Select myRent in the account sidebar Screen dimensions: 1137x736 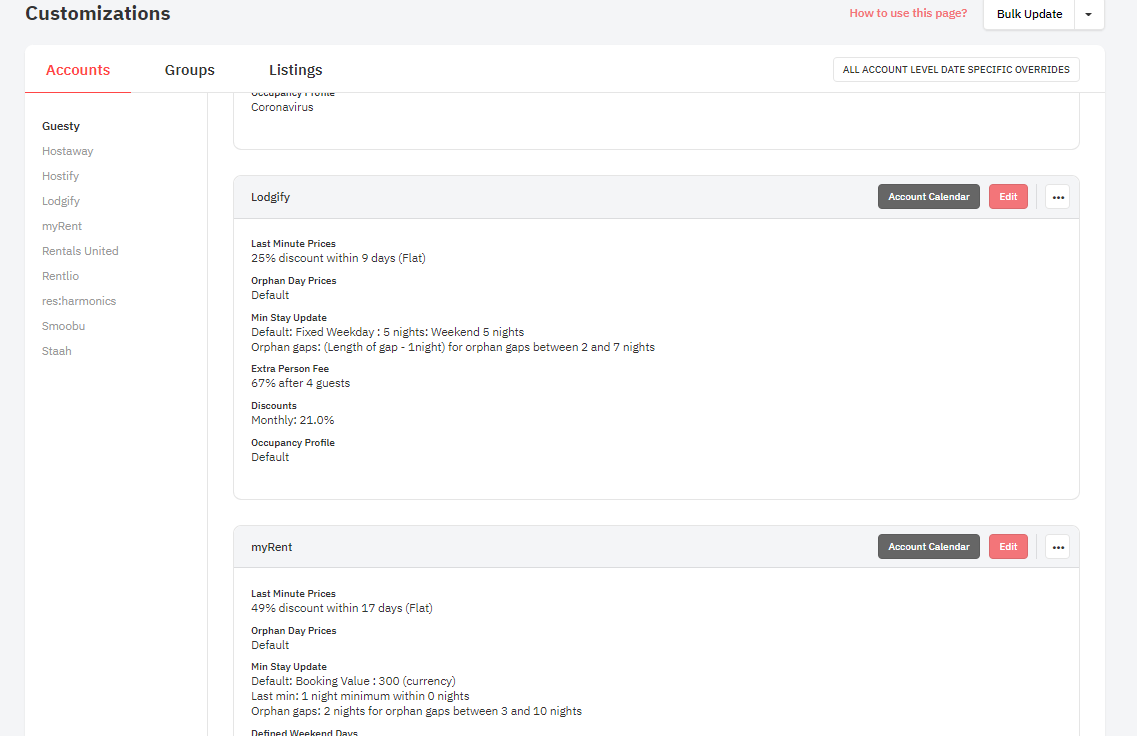62,226
